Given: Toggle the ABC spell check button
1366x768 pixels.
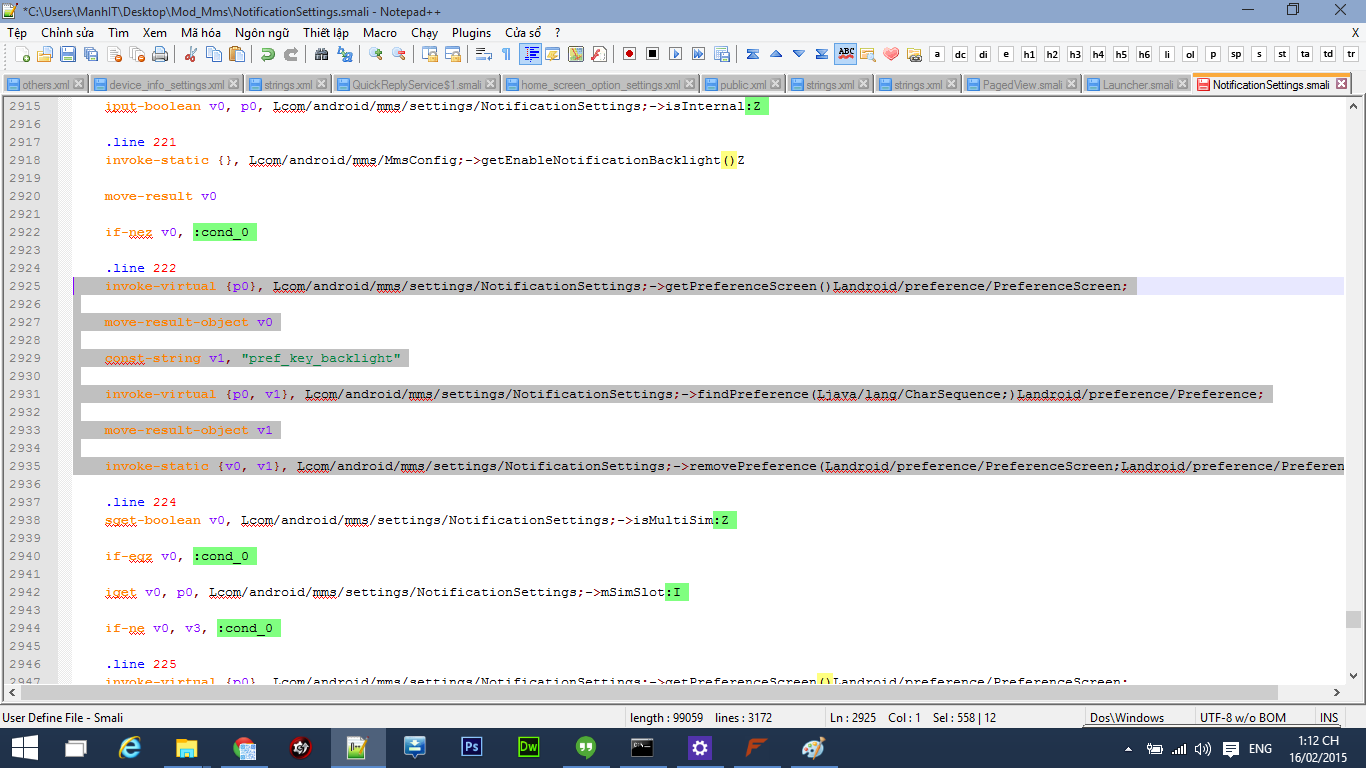Looking at the screenshot, I should point(845,54).
